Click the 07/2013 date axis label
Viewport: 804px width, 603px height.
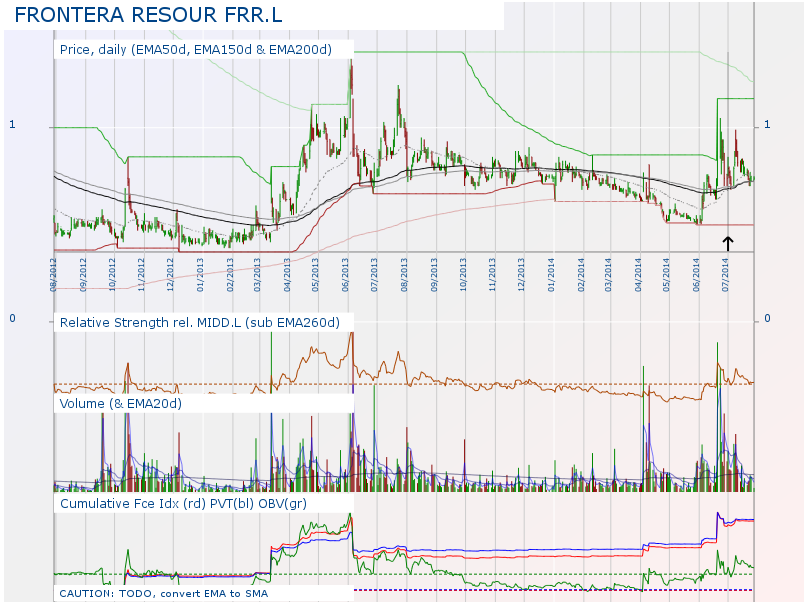point(374,275)
